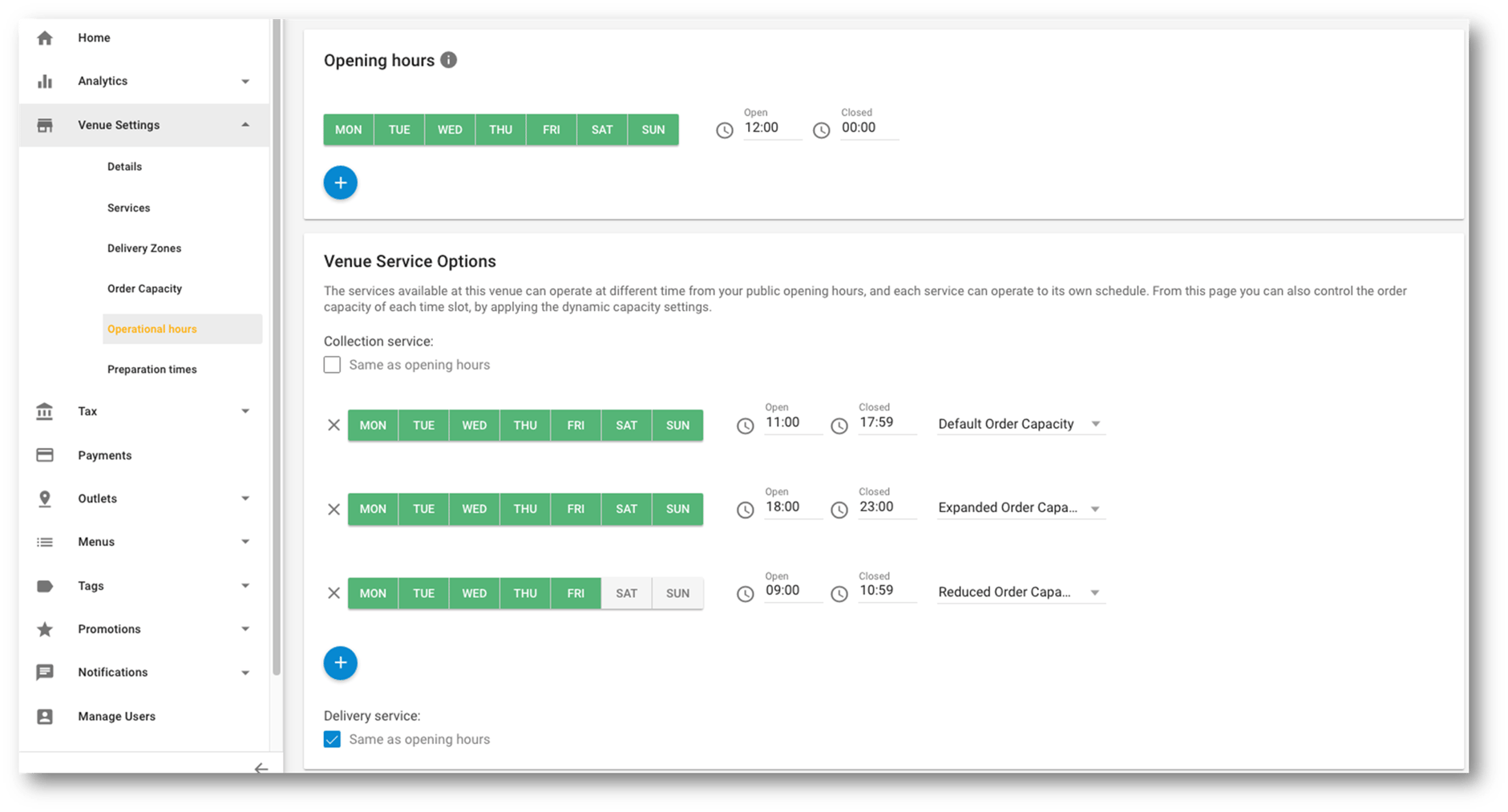Image resolution: width=1508 pixels, height=812 pixels.
Task: Select the Outlets location pin icon
Action: tap(45, 498)
